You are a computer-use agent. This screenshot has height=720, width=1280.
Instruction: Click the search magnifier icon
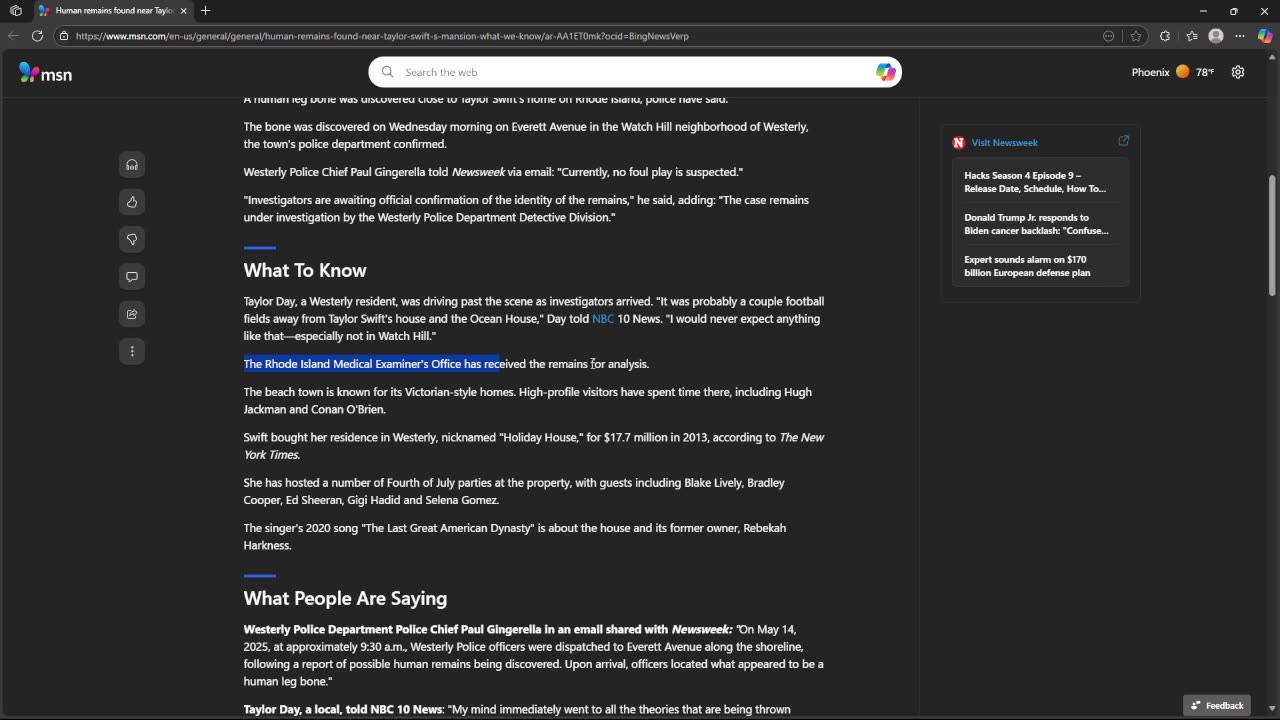(x=388, y=72)
